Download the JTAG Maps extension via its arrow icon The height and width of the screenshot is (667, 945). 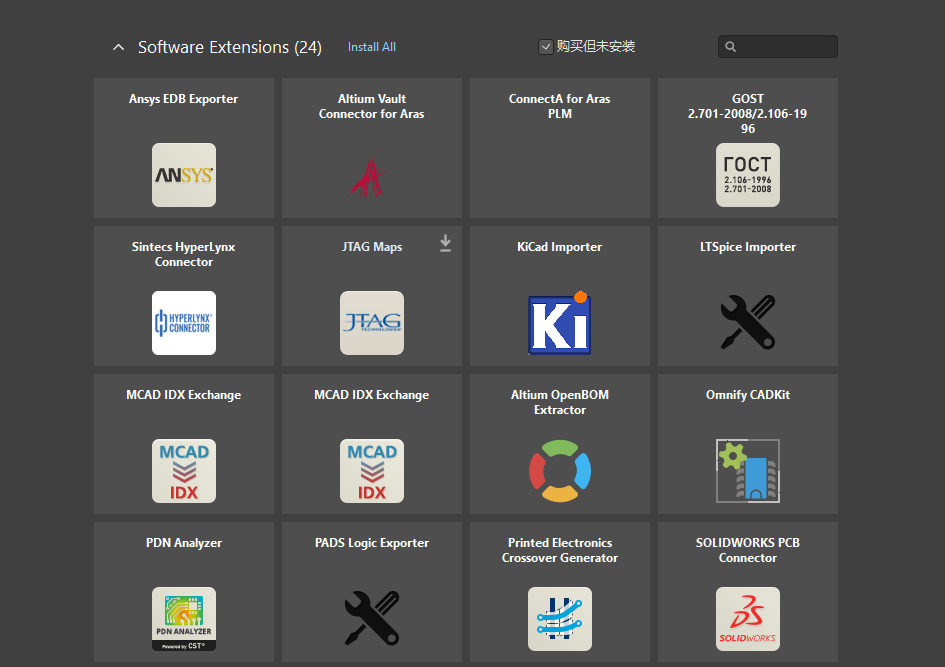click(445, 243)
